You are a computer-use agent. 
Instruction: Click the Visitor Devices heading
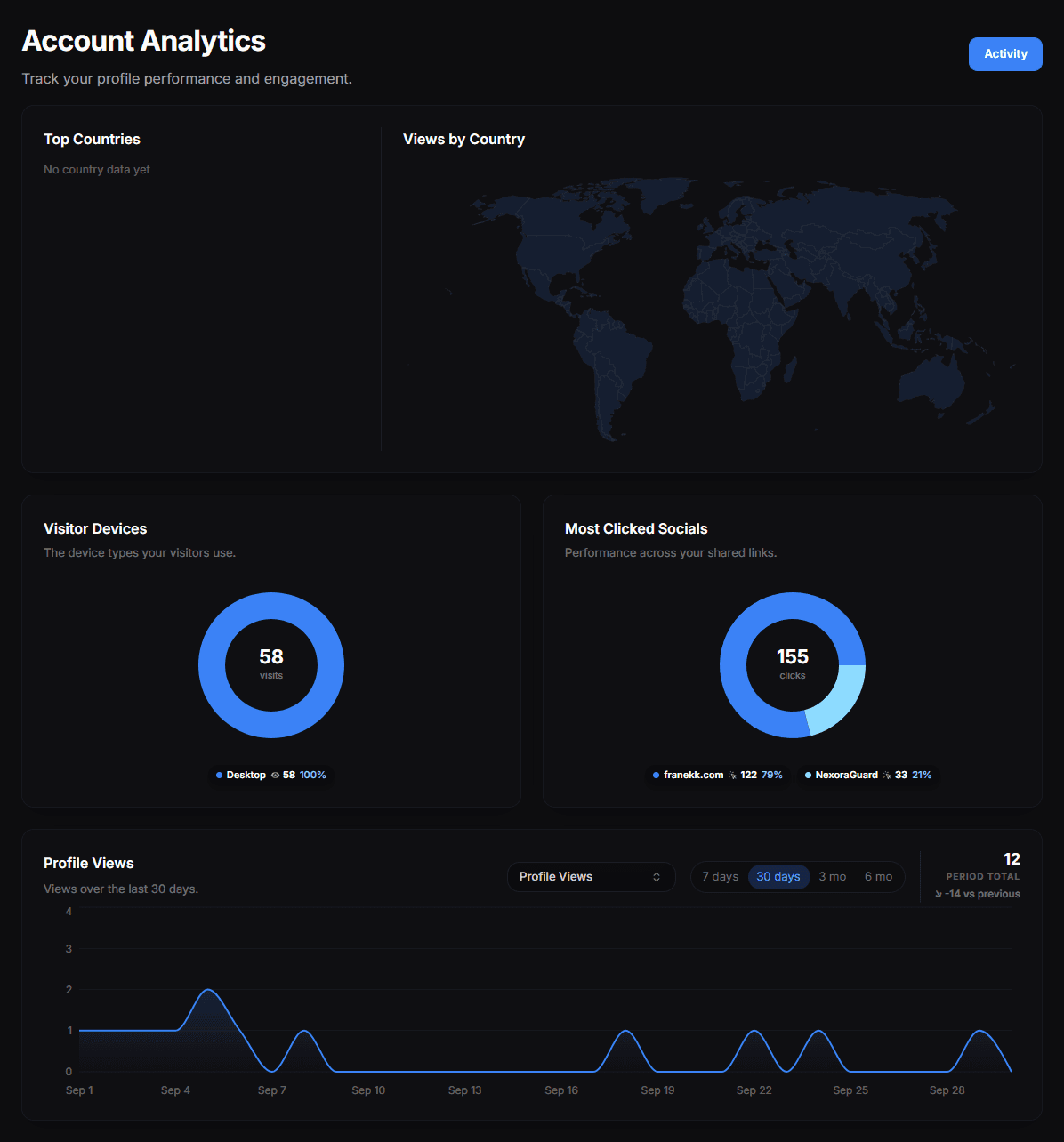coord(95,529)
